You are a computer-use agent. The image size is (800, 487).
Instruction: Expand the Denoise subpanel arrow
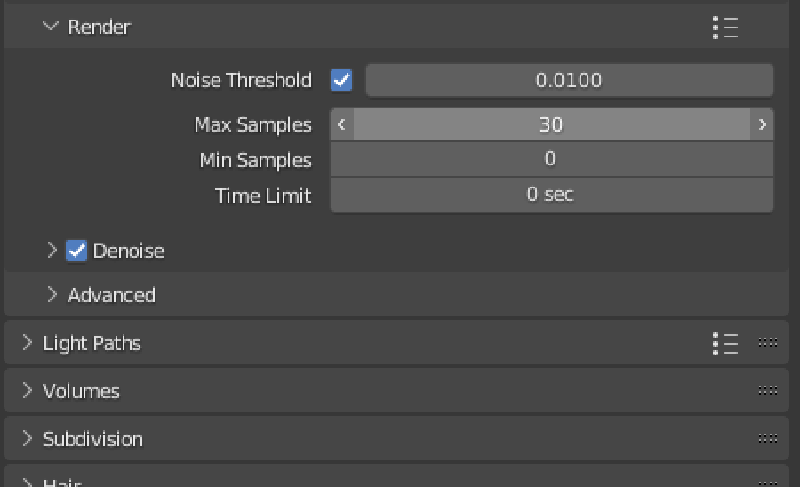click(x=53, y=251)
